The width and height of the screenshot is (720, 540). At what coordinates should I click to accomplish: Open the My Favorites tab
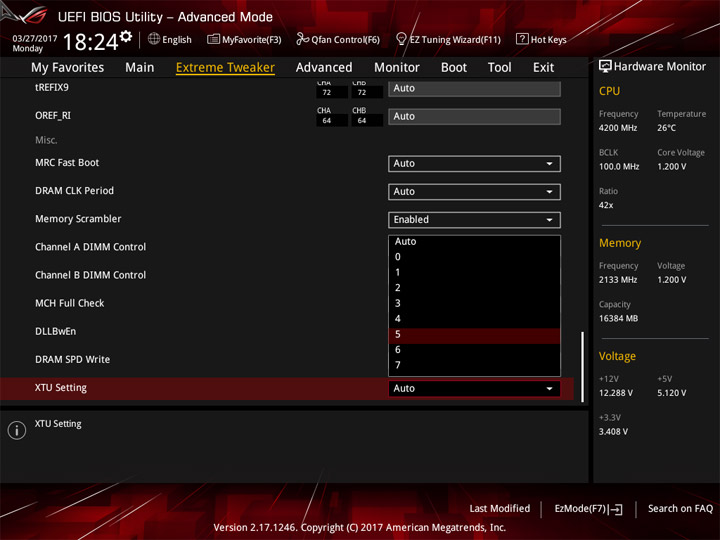pos(68,68)
